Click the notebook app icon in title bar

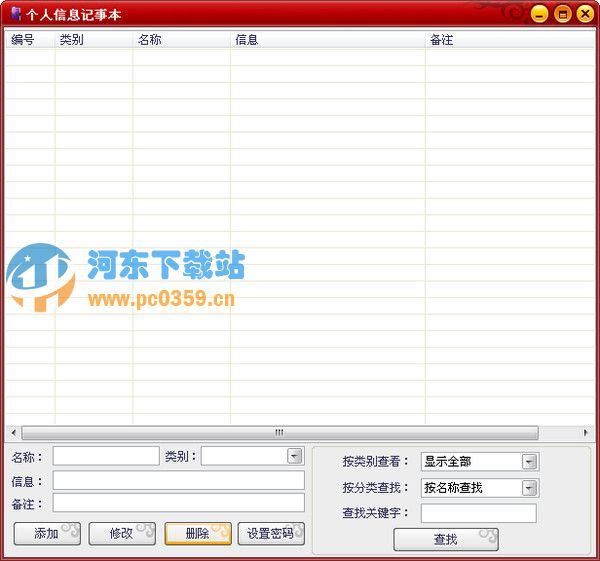[x=16, y=14]
